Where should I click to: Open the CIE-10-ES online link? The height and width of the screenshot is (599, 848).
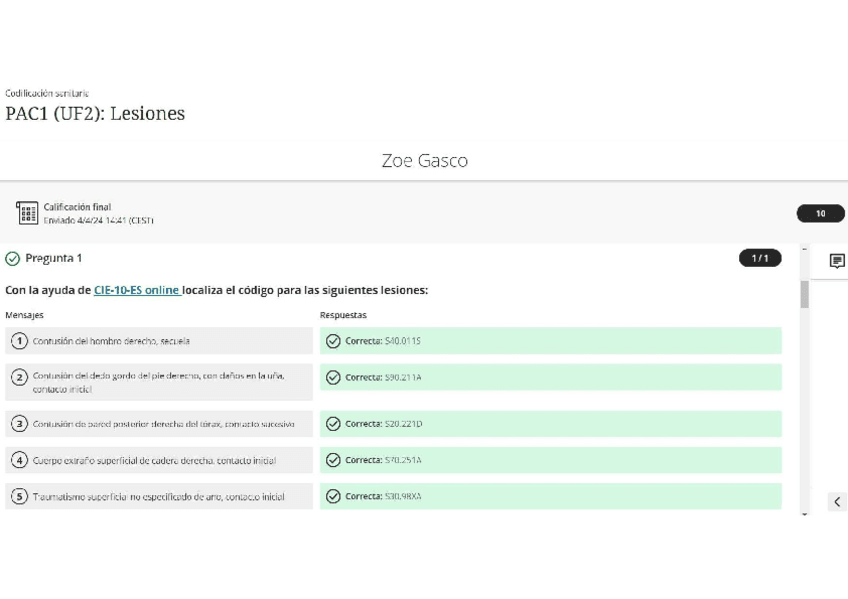click(137, 290)
